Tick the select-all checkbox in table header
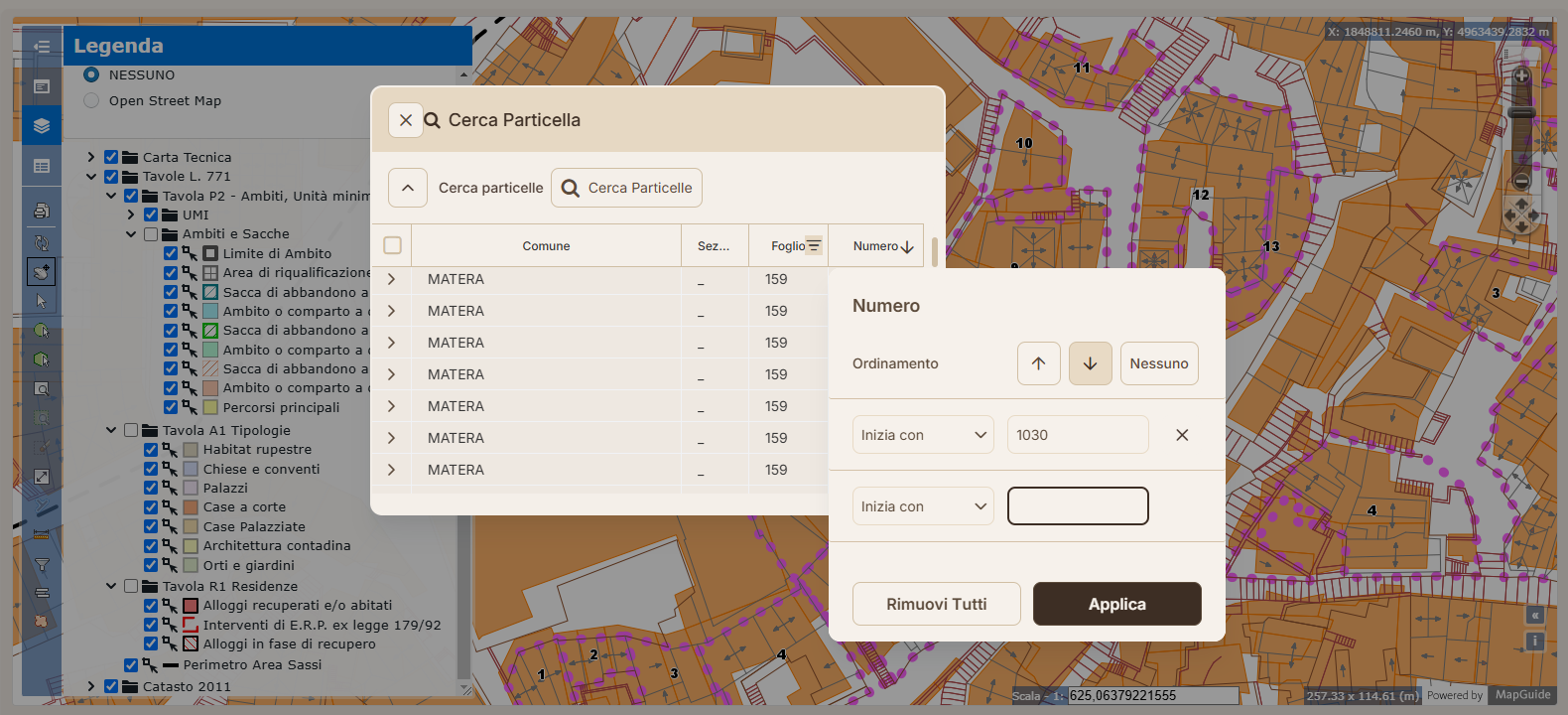Viewport: 1568px width, 715px height. [392, 245]
